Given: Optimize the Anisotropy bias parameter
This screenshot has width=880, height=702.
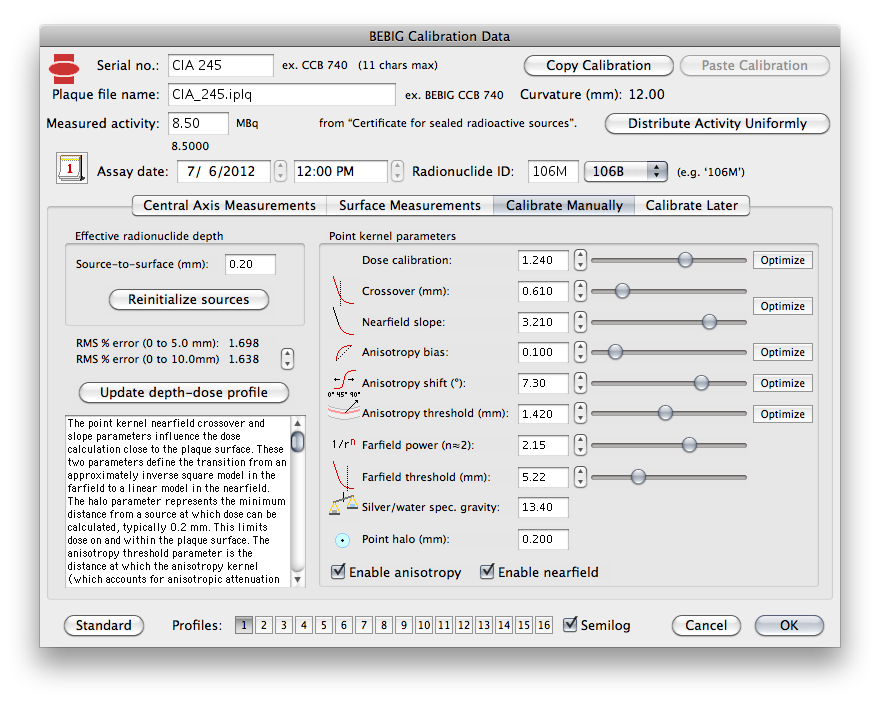Looking at the screenshot, I should click(x=782, y=352).
